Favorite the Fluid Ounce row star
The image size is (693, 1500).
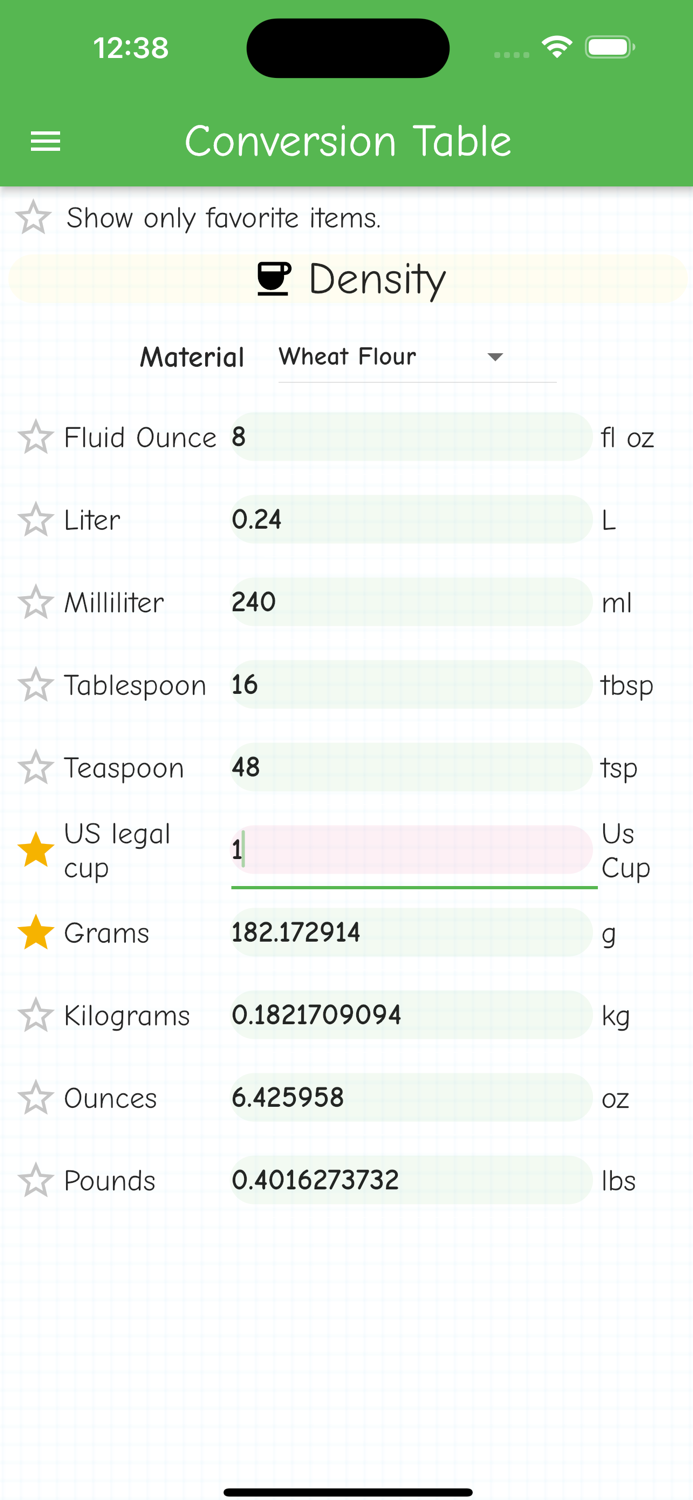click(x=35, y=437)
